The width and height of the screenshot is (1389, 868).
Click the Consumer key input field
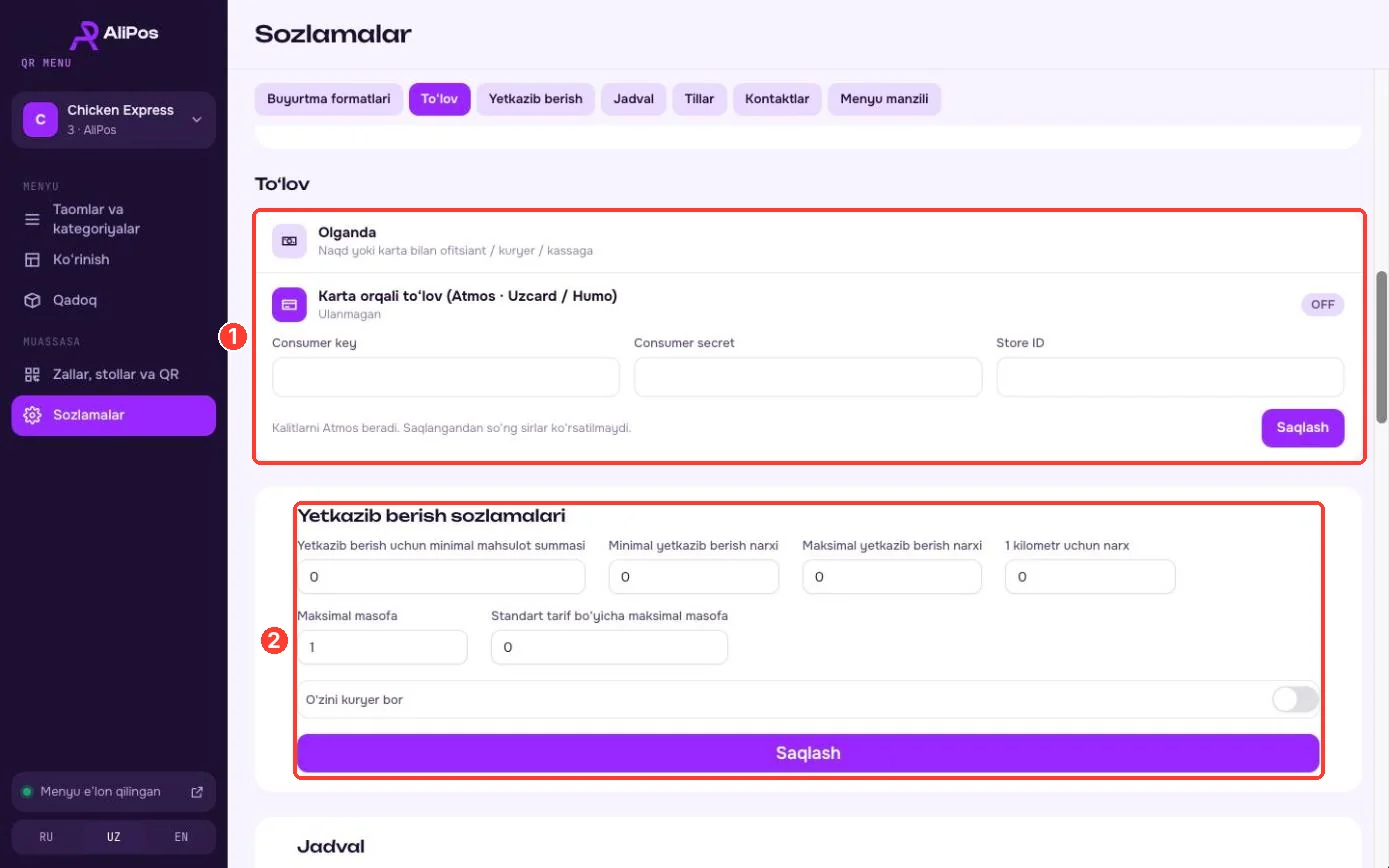pos(446,378)
